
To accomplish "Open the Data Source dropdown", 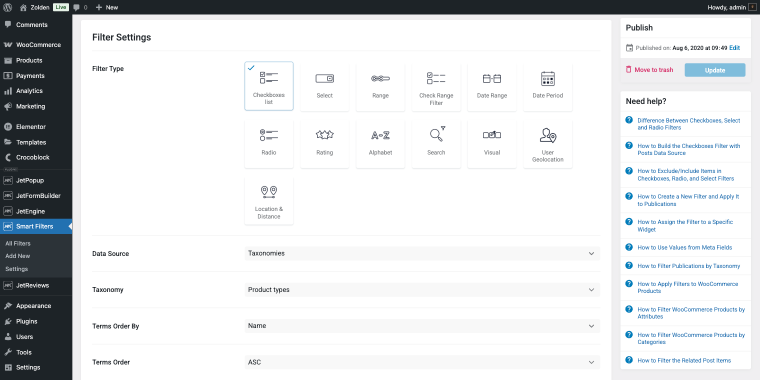I will (422, 253).
